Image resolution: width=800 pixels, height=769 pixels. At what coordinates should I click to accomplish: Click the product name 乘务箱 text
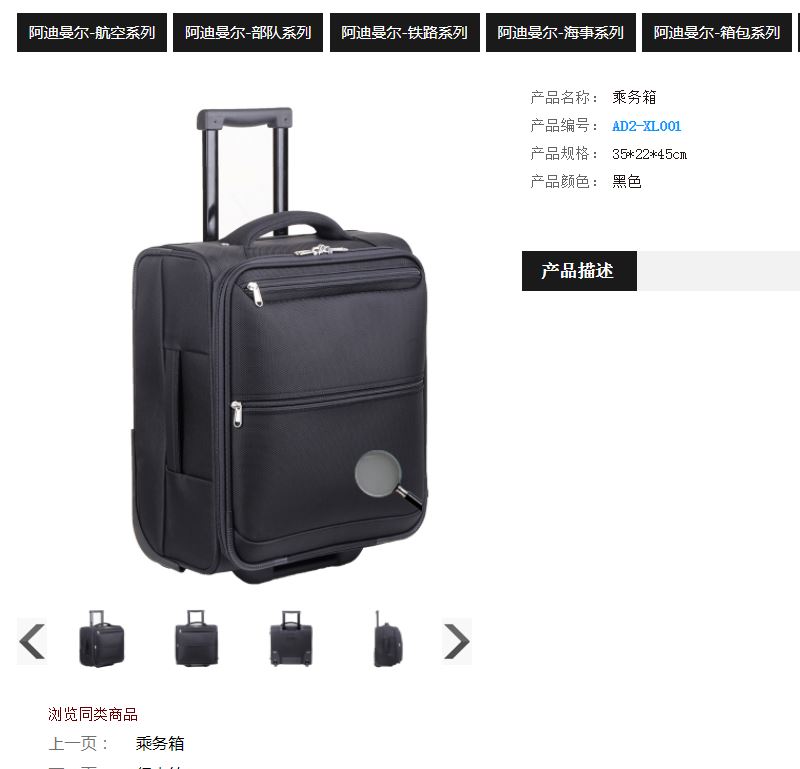point(634,97)
